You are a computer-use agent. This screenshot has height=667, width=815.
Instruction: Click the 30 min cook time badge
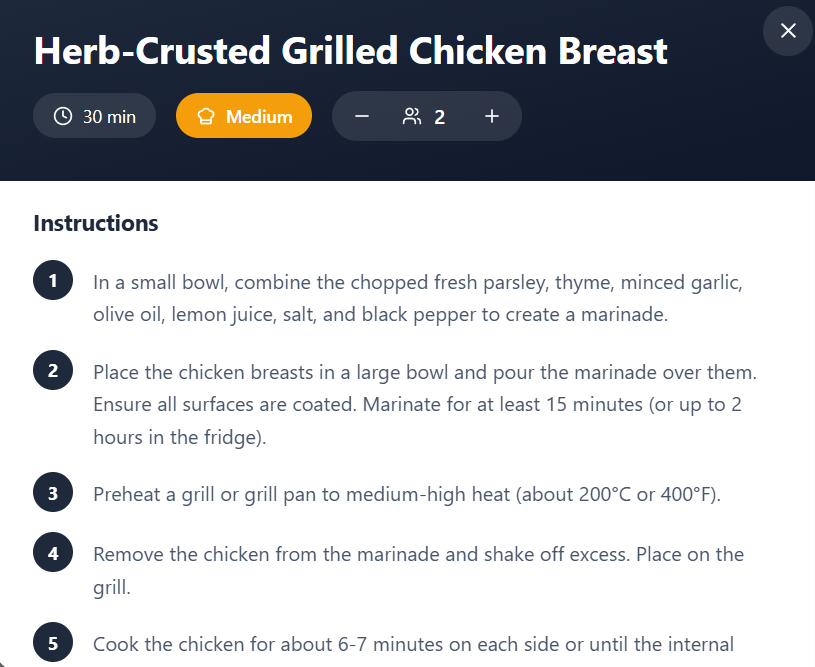tap(94, 116)
